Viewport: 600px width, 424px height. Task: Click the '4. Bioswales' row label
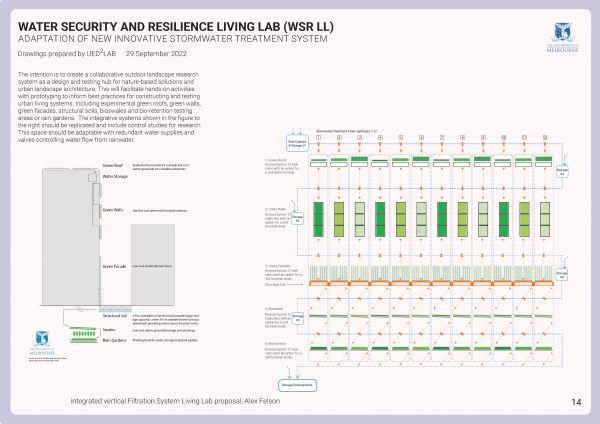tap(274, 309)
